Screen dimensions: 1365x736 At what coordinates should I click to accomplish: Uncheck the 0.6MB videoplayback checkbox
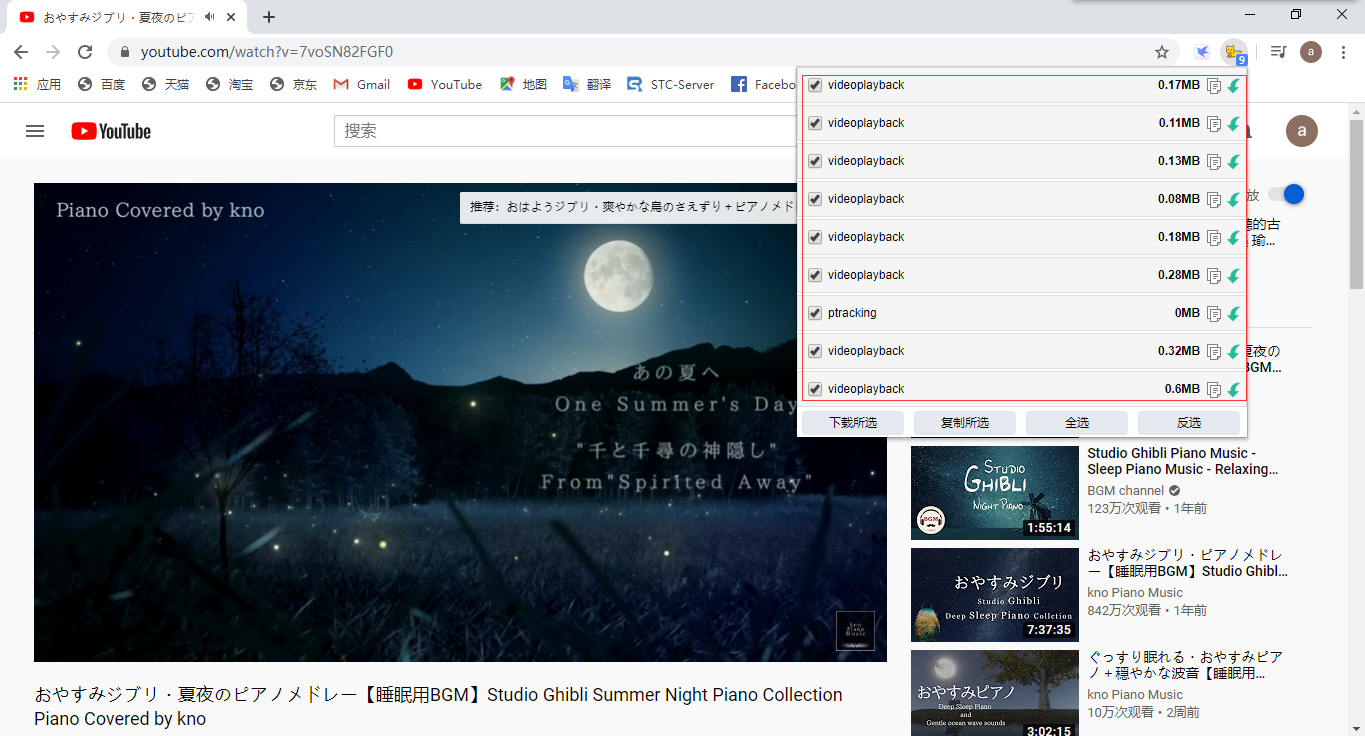[815, 389]
